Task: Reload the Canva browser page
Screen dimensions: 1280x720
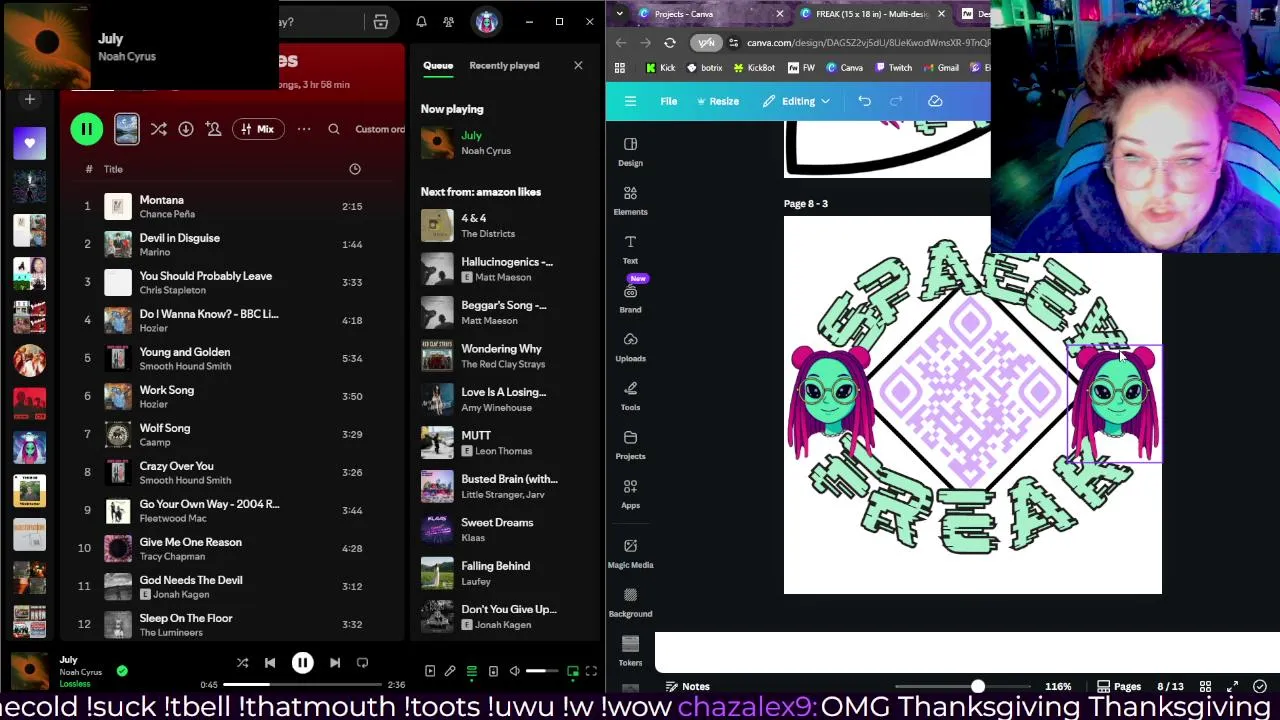Action: coord(670,43)
